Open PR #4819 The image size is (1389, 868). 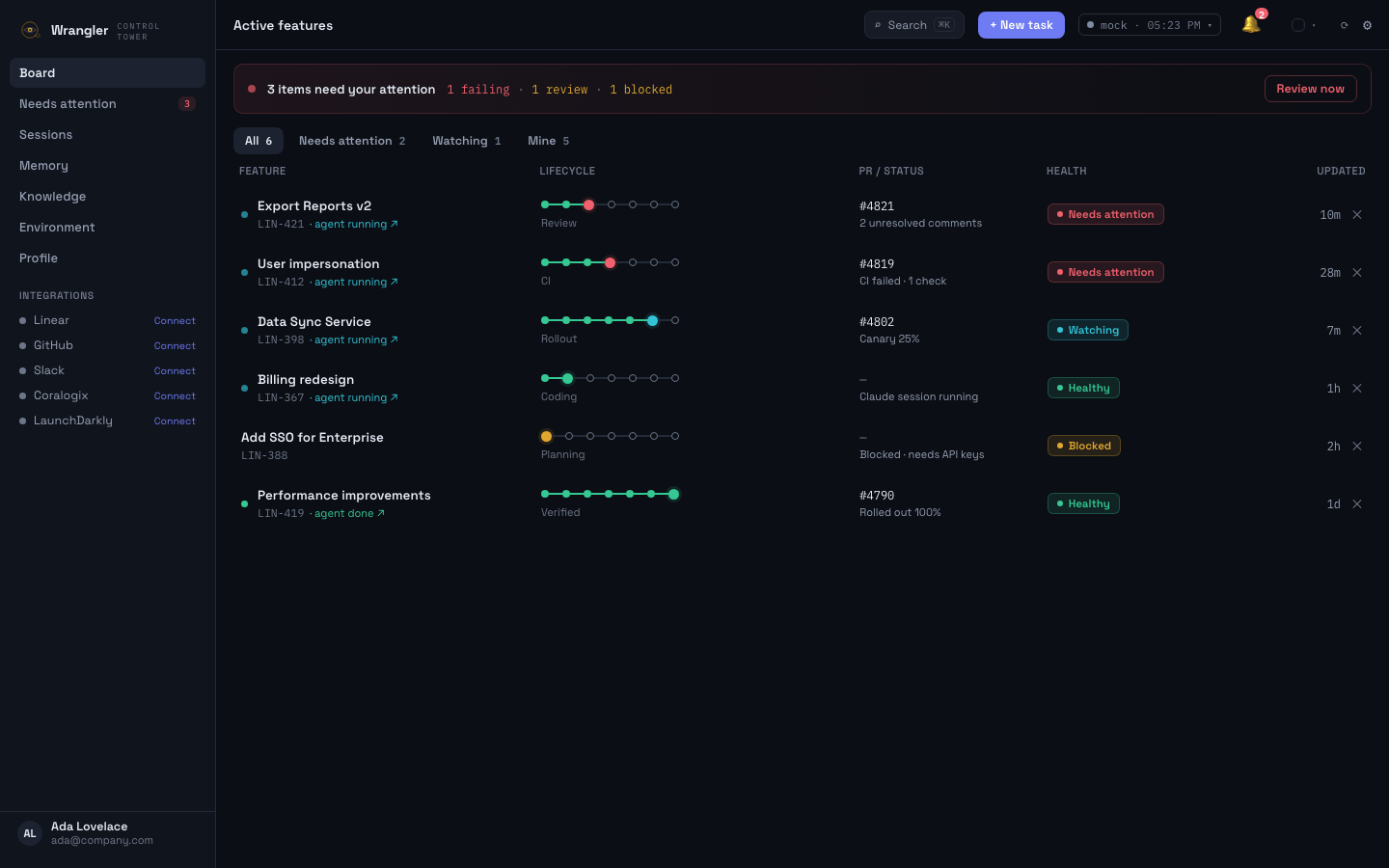[x=877, y=264]
